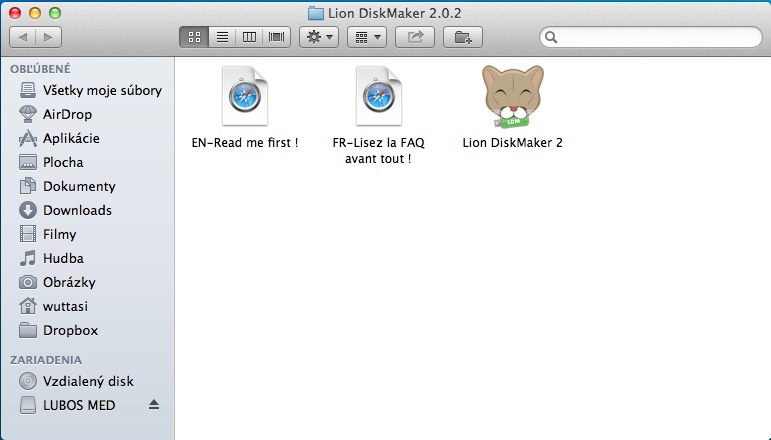
Task: Click the folder icon in window title
Action: click(x=316, y=13)
